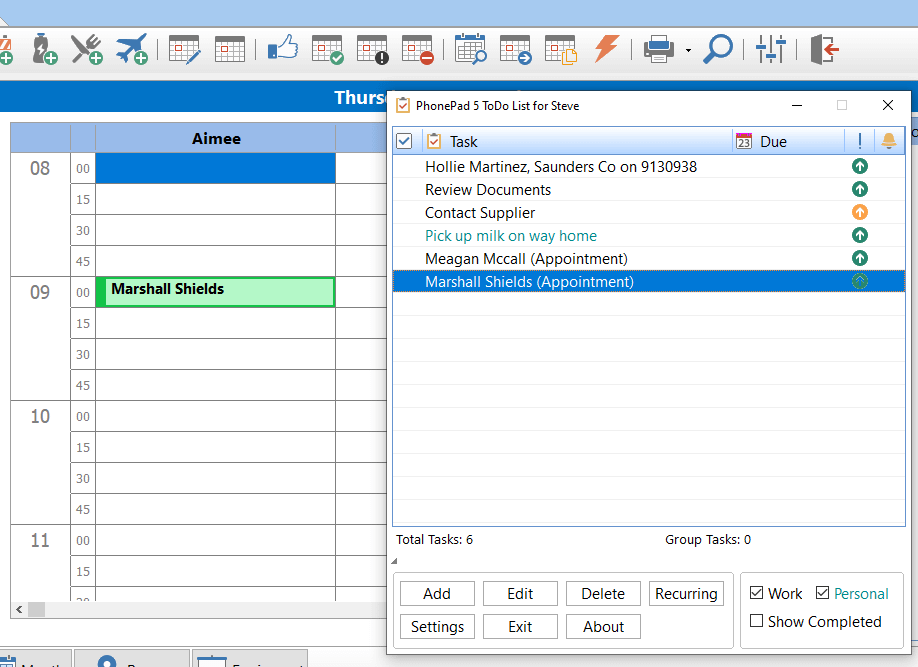Image resolution: width=918 pixels, height=667 pixels.
Task: Toggle the Personal checkbox
Action: point(822,593)
